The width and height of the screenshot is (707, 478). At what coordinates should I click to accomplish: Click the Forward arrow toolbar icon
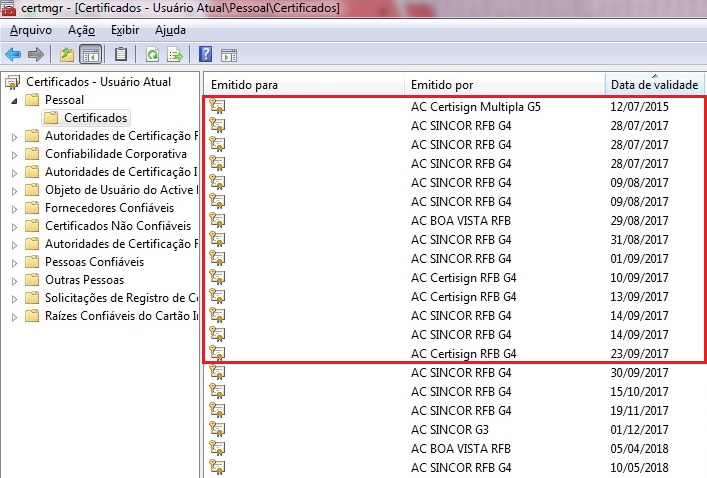(36, 55)
